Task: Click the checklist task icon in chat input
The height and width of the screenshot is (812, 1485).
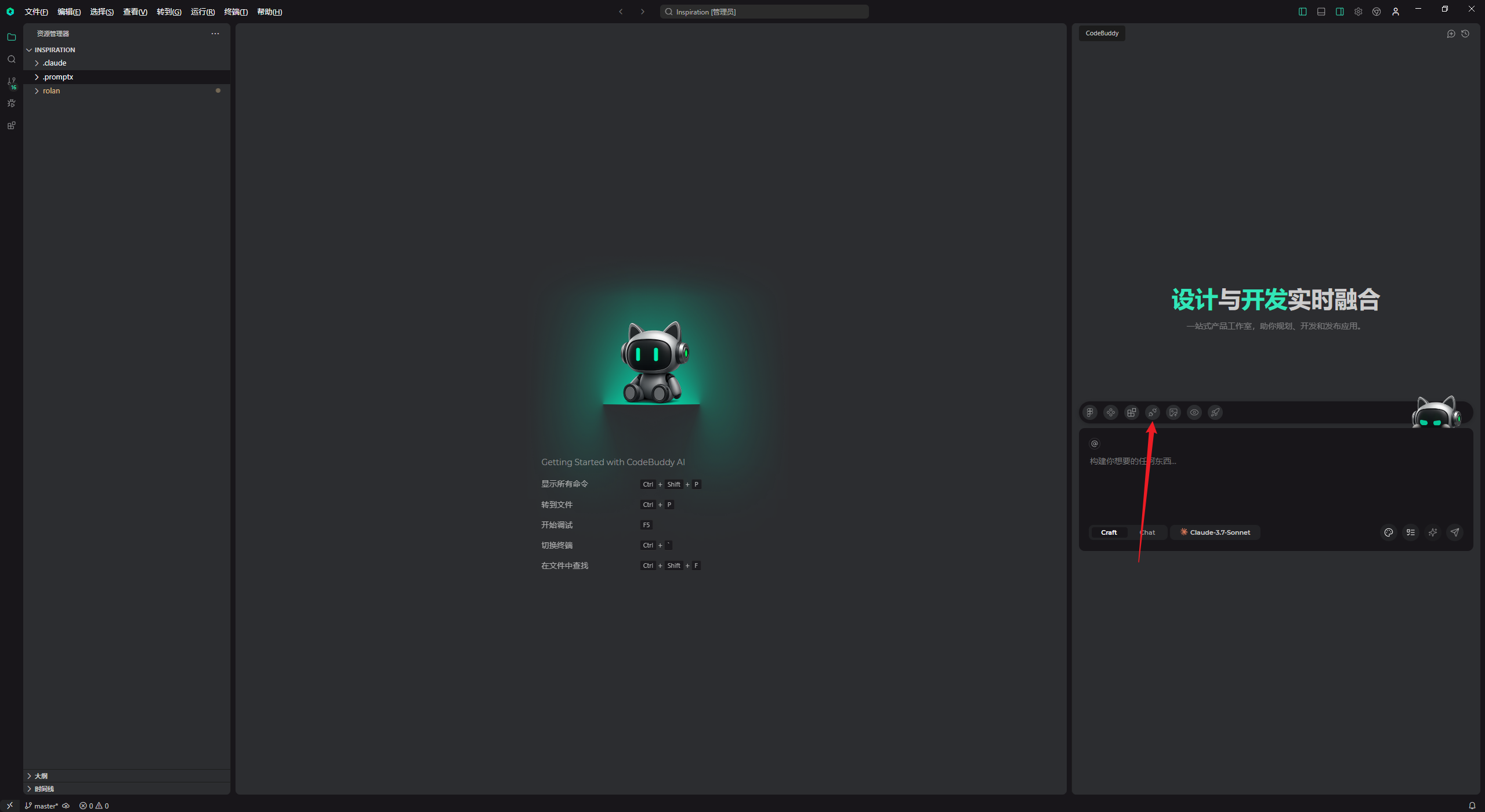Action: (x=1411, y=532)
